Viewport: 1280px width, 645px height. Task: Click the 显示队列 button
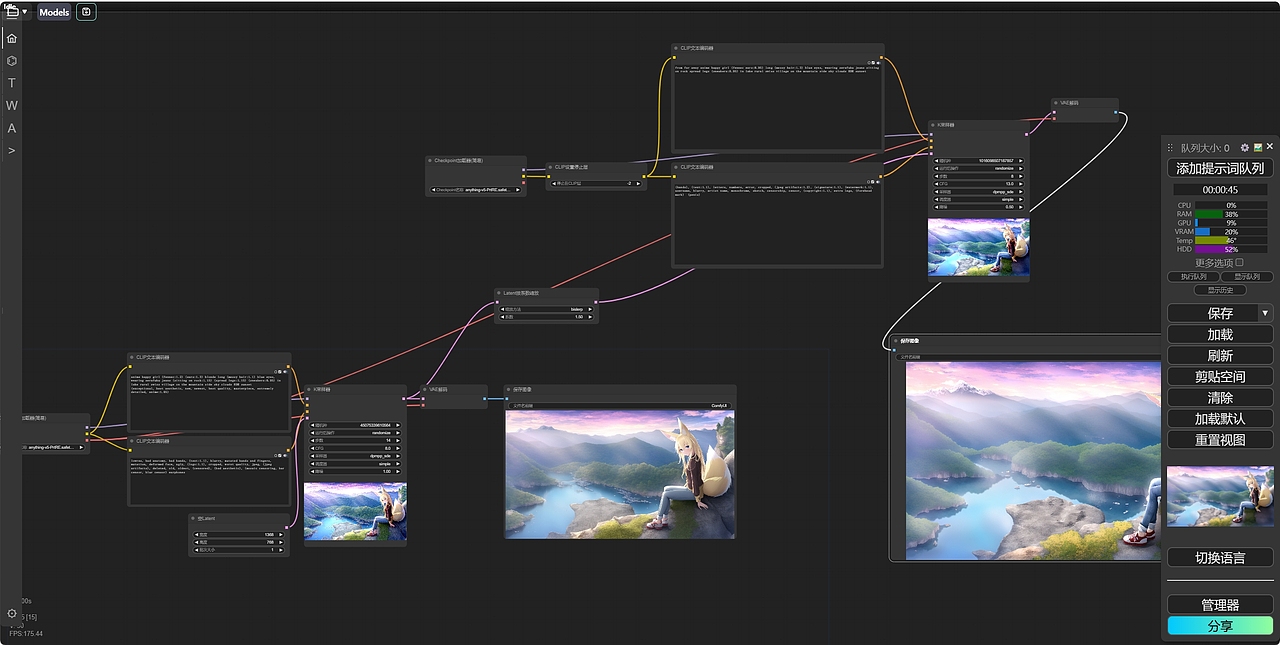pyautogui.click(x=1247, y=276)
